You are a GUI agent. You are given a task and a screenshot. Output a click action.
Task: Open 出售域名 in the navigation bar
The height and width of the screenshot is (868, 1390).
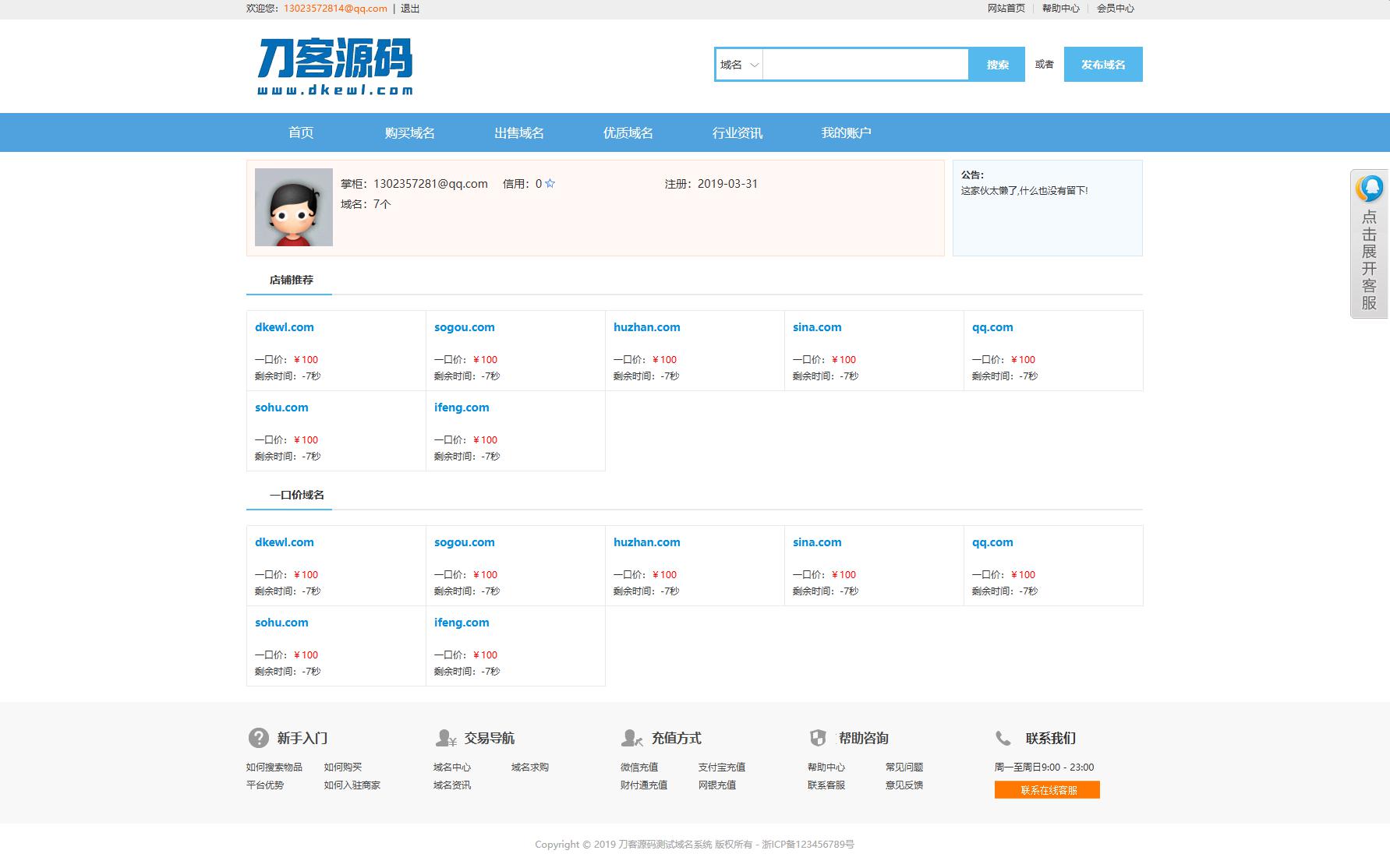(x=519, y=132)
